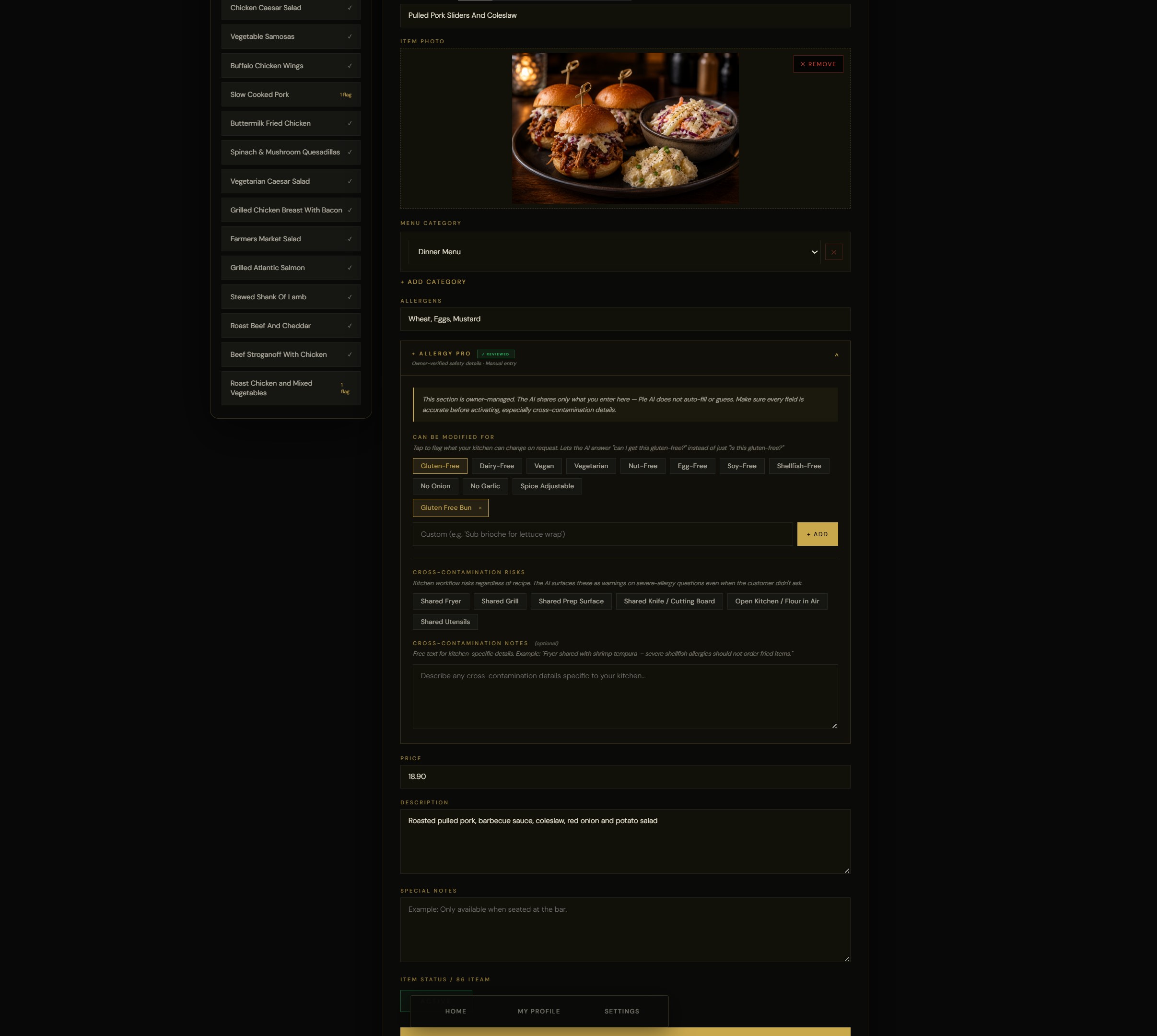This screenshot has height=1036, width=1157.
Task: Click the Allergens input field
Action: click(x=625, y=319)
